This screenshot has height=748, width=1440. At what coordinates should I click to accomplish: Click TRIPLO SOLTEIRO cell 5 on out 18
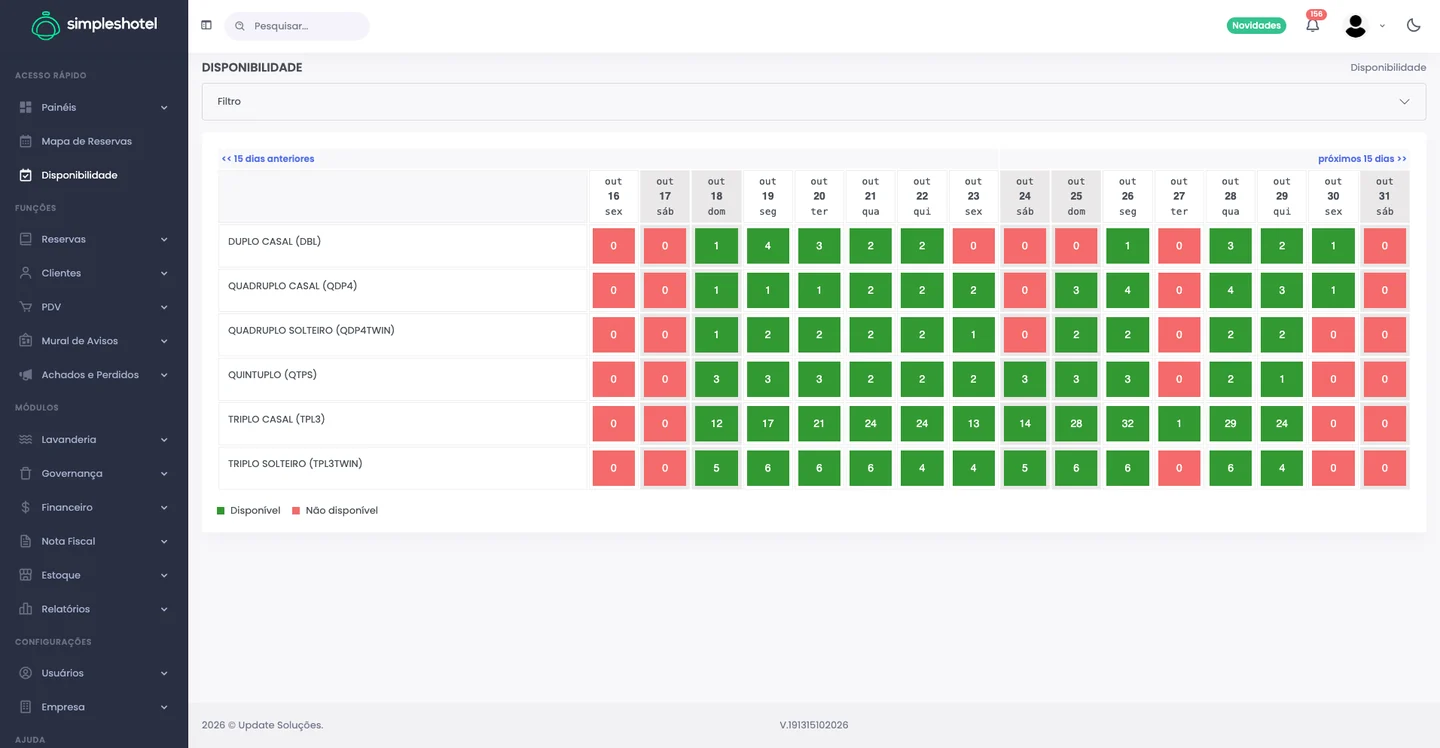click(x=716, y=468)
